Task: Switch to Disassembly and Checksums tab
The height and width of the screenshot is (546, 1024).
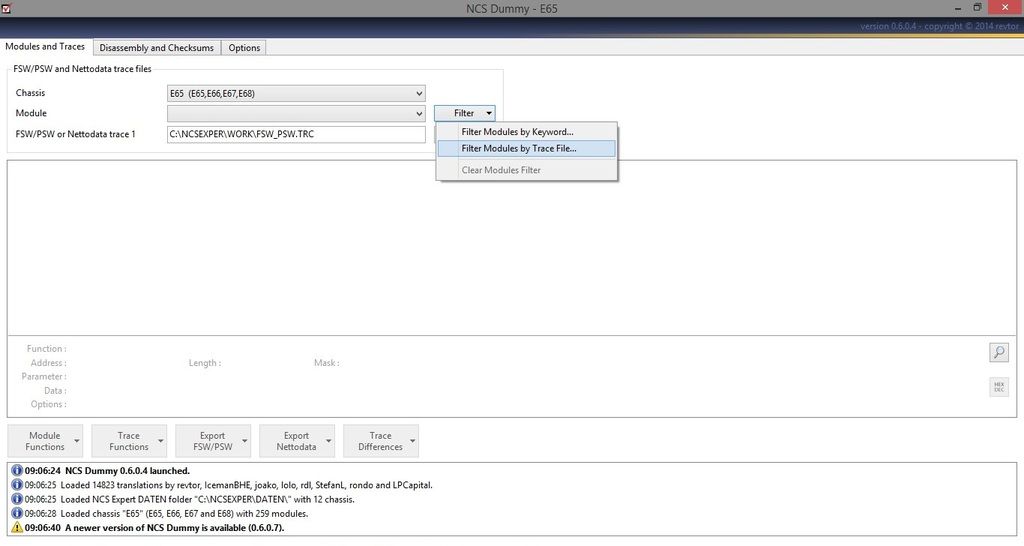Action: coord(157,48)
